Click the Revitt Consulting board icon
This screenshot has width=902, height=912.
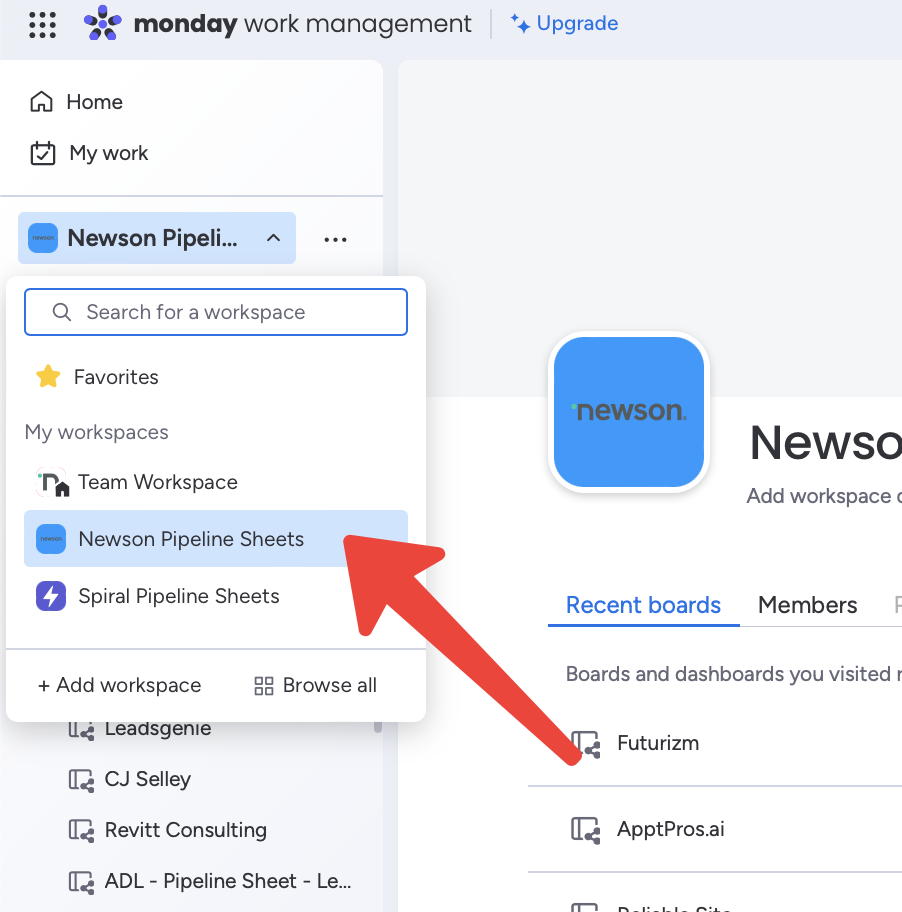[81, 831]
